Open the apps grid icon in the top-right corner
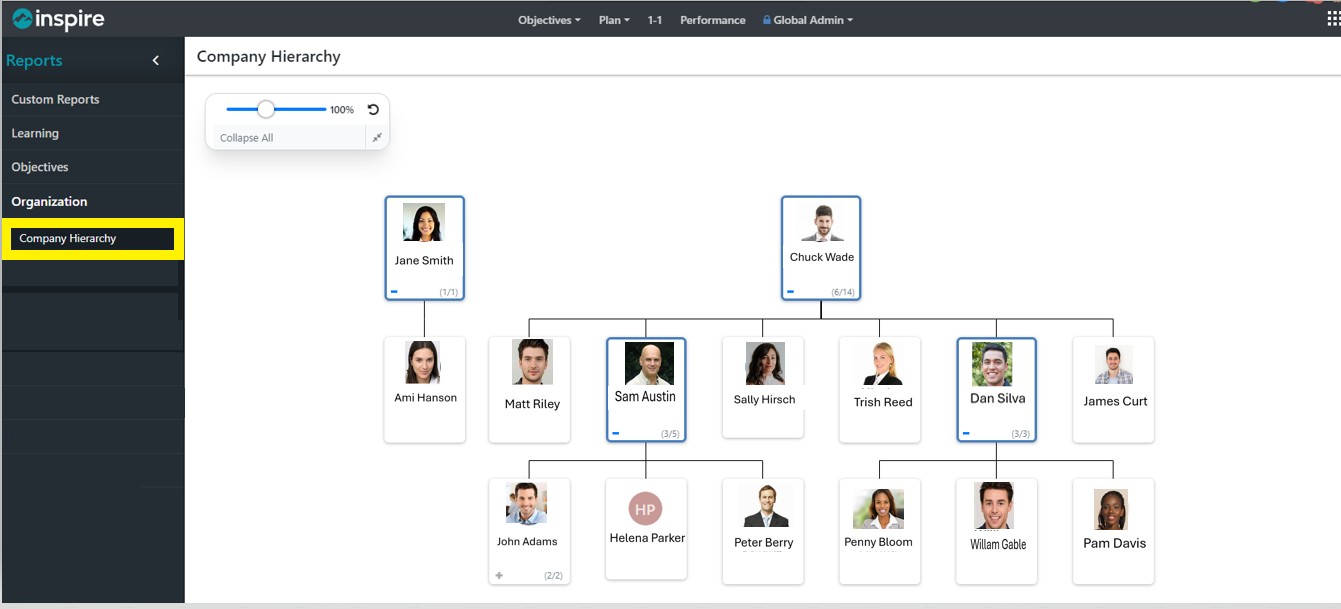The height and width of the screenshot is (609, 1341). click(x=1333, y=17)
